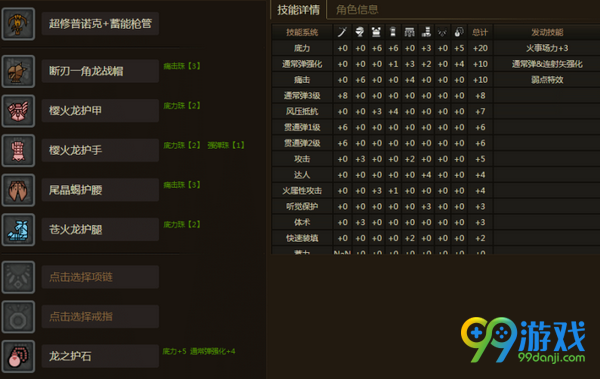Image resolution: width=600 pixels, height=379 pixels.
Task: Open the 樱火龙护甲 chest selector
Action: pyautogui.click(x=100, y=111)
